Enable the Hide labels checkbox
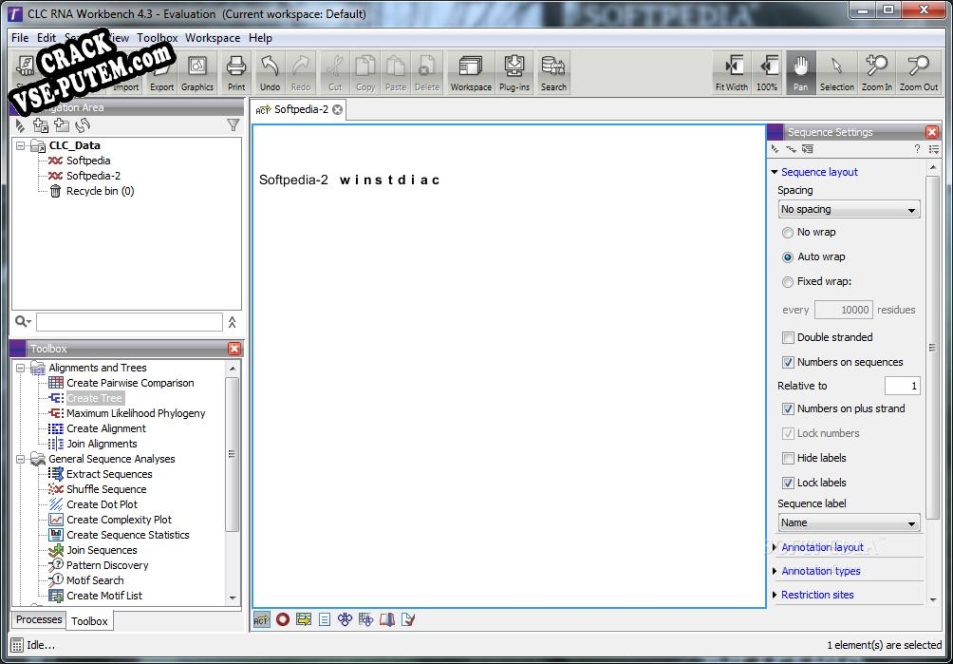 (x=788, y=458)
